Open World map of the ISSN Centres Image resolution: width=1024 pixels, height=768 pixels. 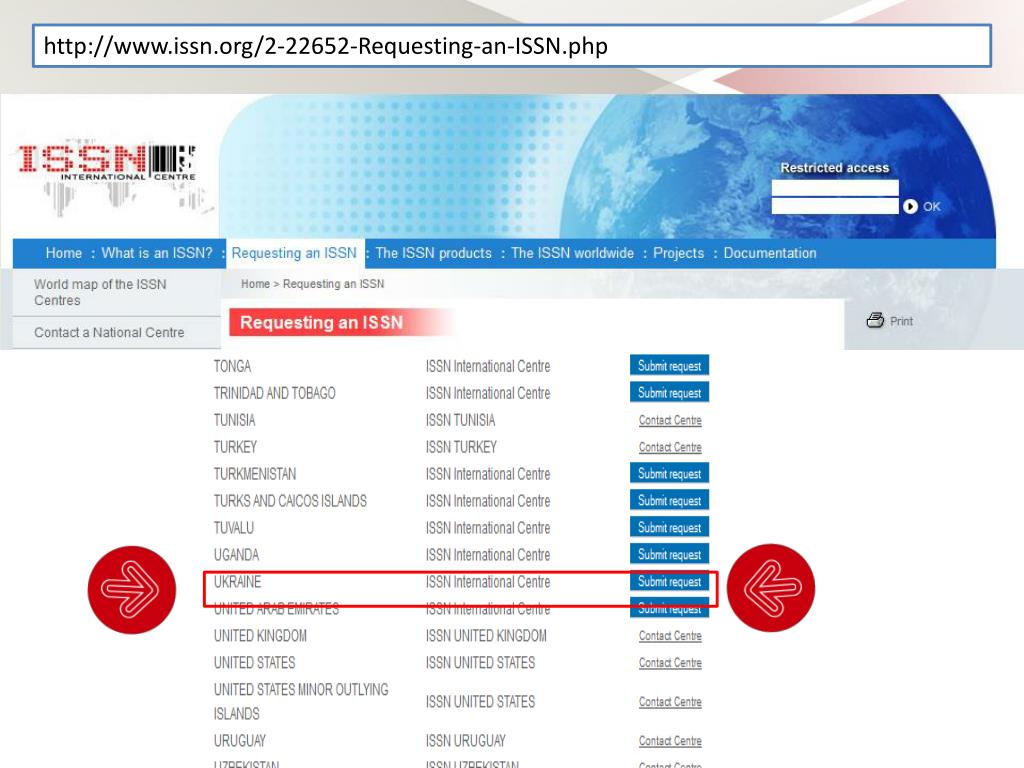coord(101,293)
